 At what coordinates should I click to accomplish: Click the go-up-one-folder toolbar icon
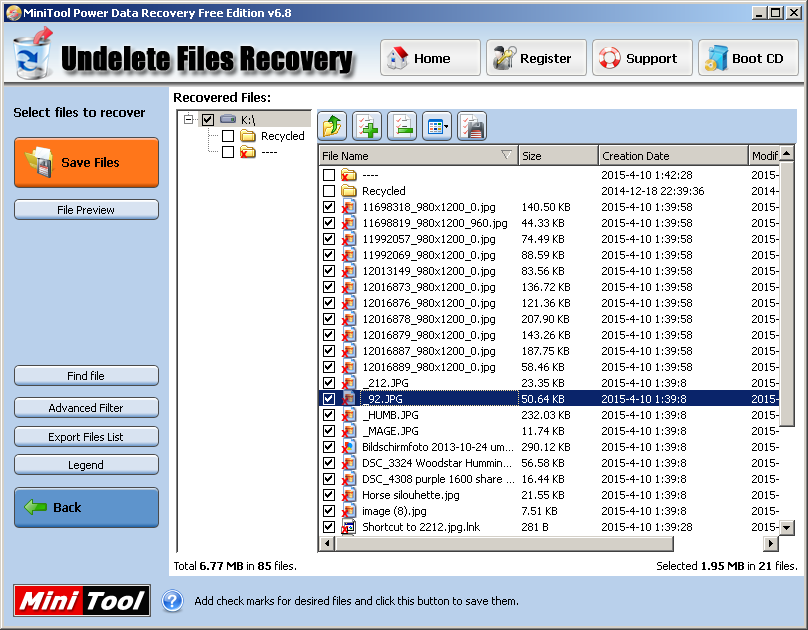(332, 126)
